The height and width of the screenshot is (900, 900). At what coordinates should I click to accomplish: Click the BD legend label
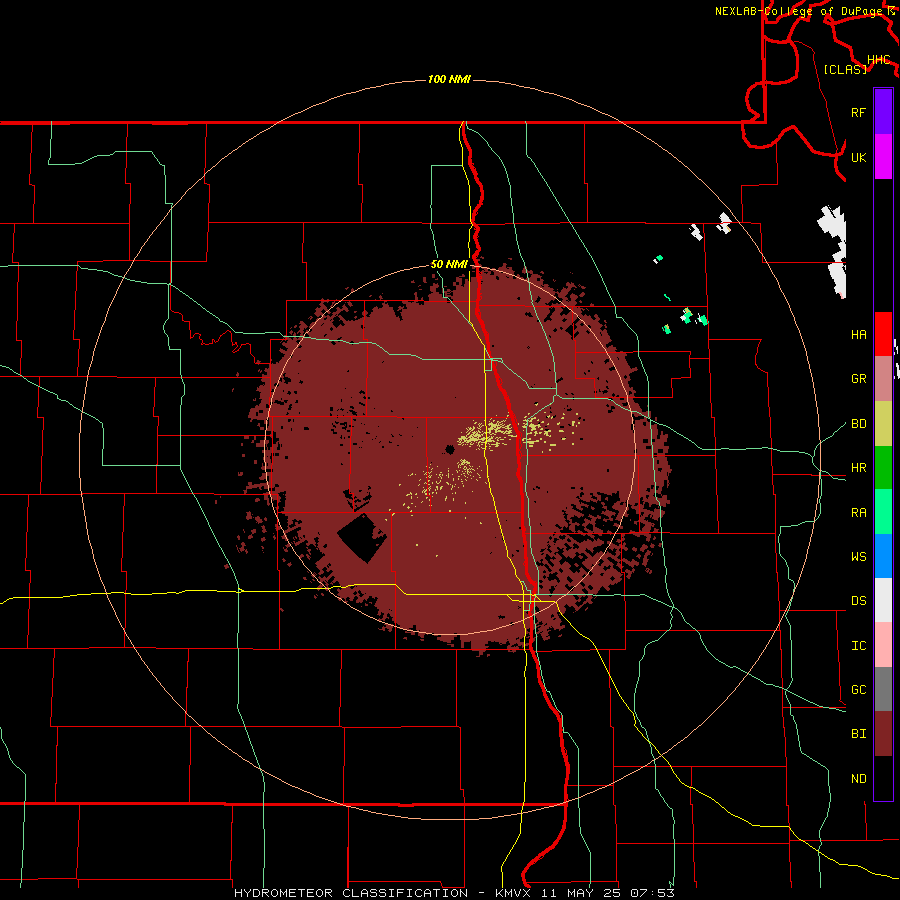coord(858,424)
